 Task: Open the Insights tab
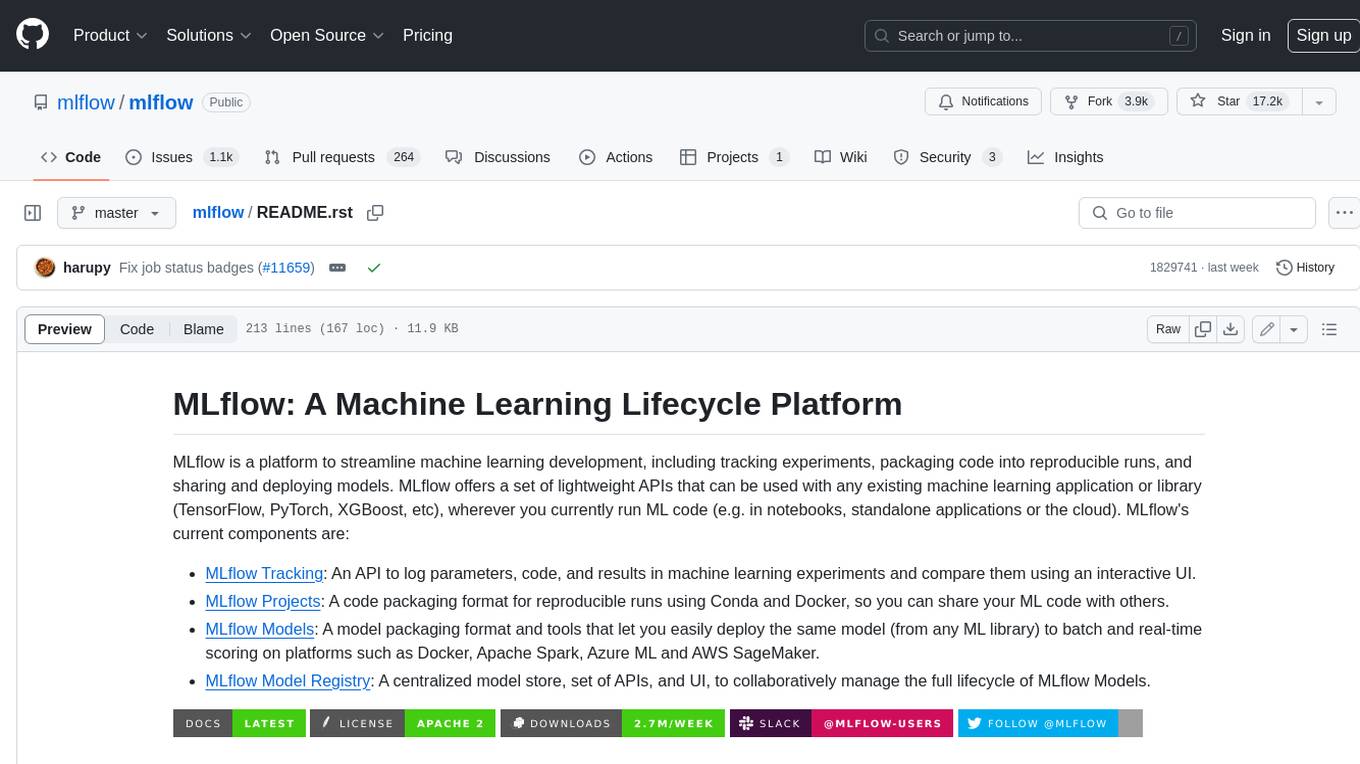1065,157
